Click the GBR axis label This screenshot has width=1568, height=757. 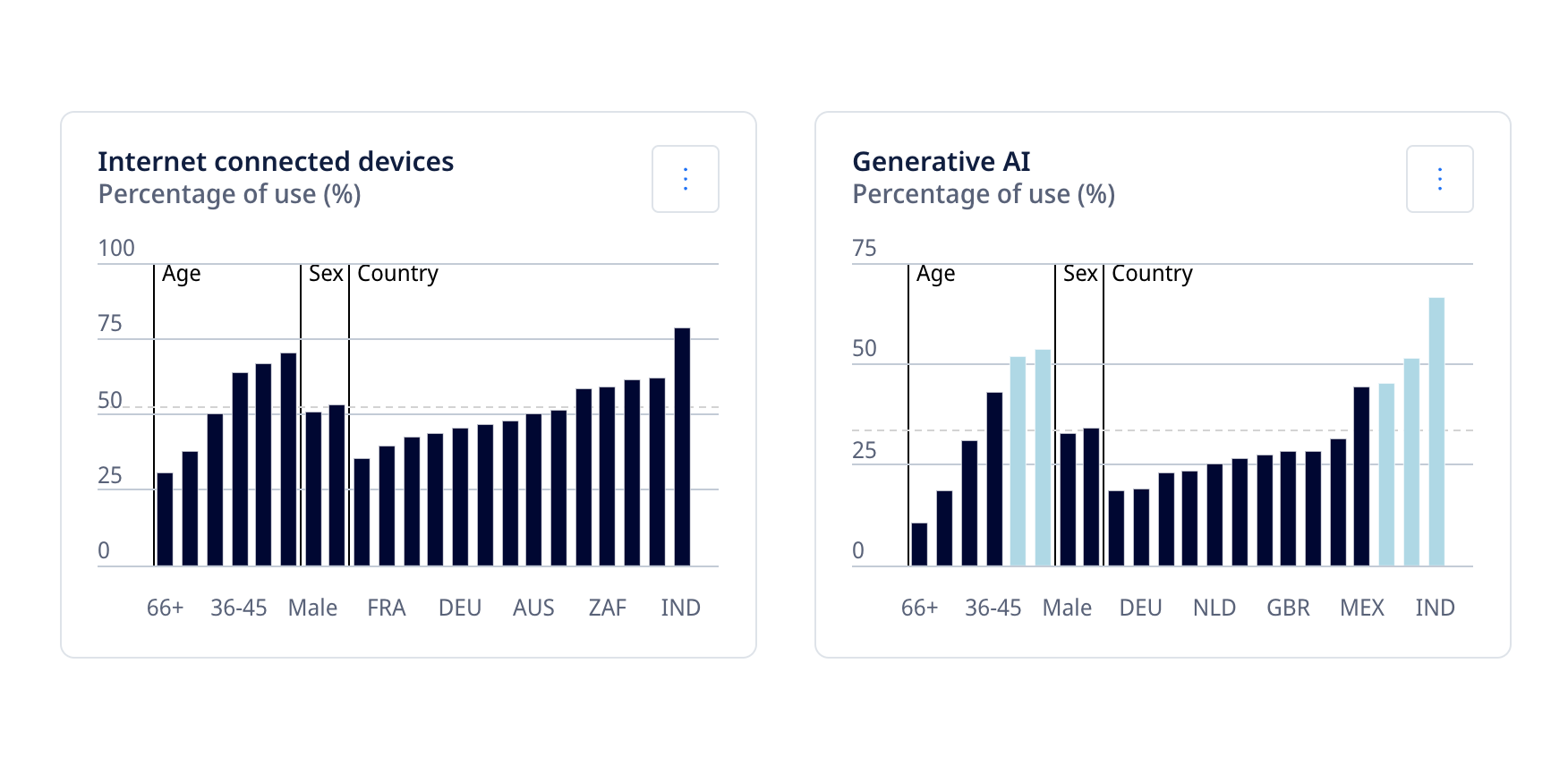point(1288,608)
